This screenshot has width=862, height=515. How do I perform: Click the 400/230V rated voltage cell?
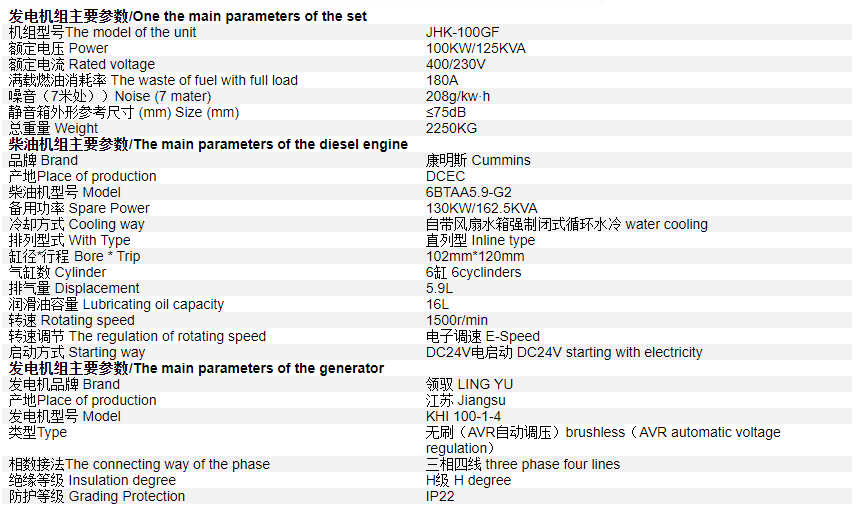point(456,64)
